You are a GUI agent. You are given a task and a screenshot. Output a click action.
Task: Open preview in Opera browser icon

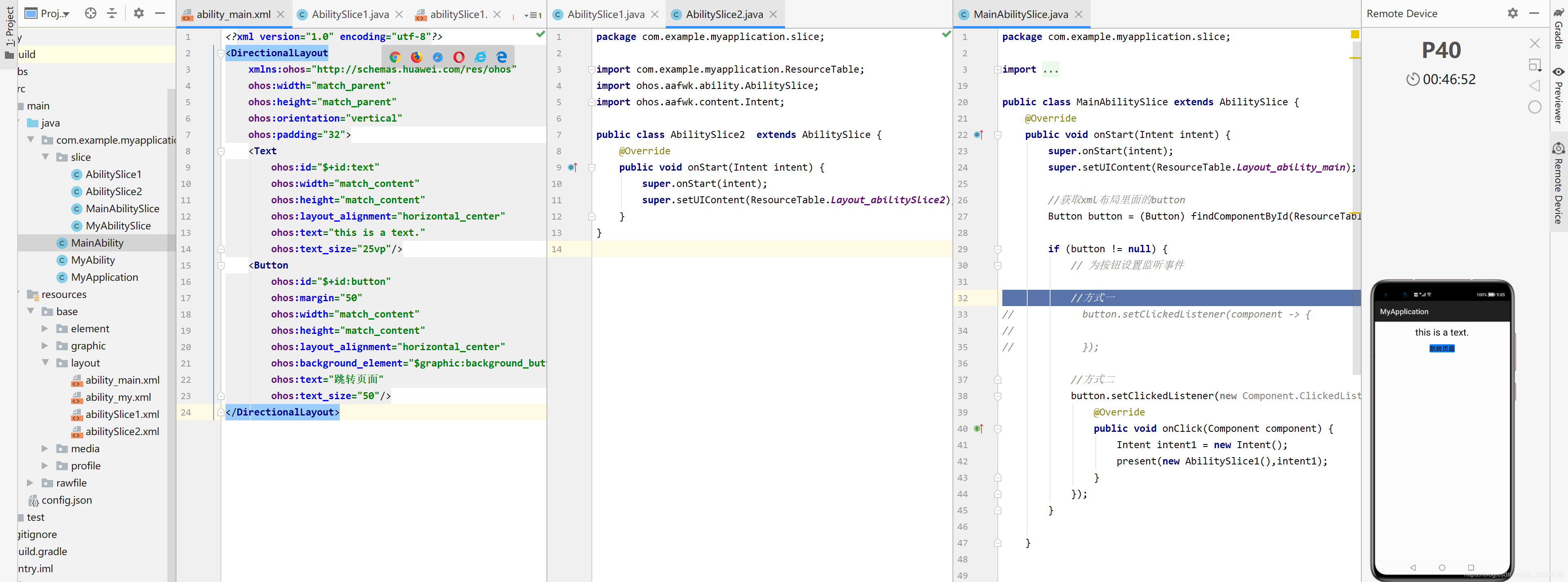[x=459, y=57]
